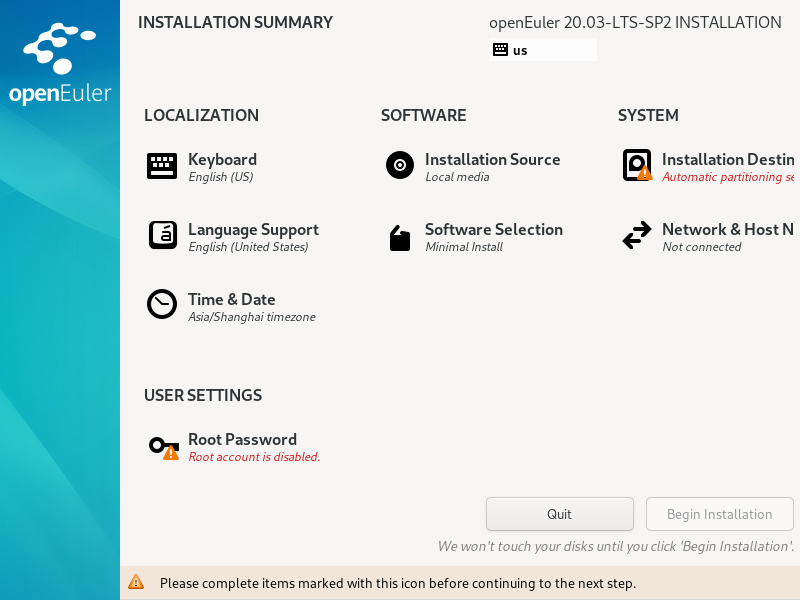
Task: Open Language Support settings
Action: coord(254,230)
